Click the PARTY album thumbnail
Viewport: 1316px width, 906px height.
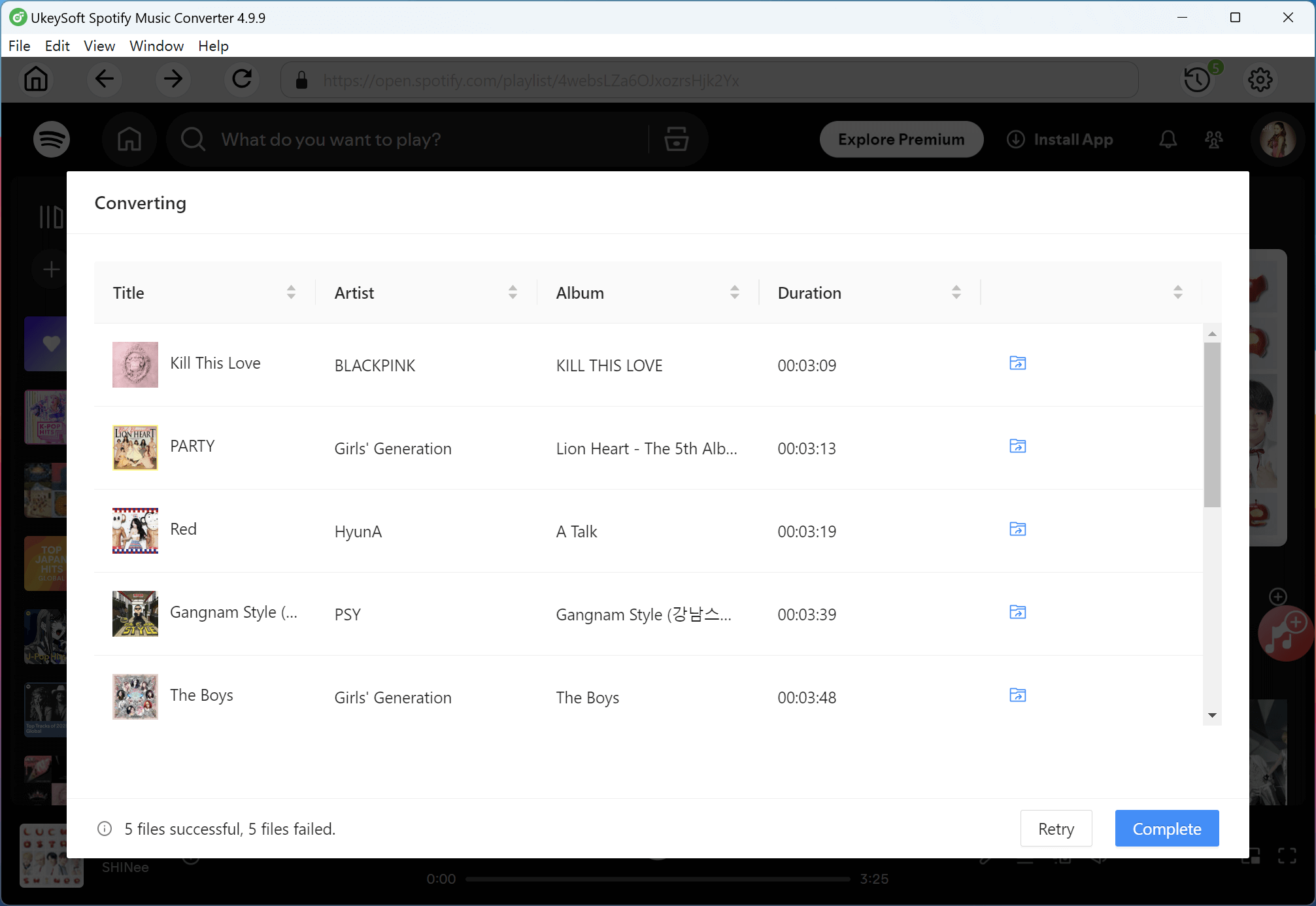coord(135,447)
